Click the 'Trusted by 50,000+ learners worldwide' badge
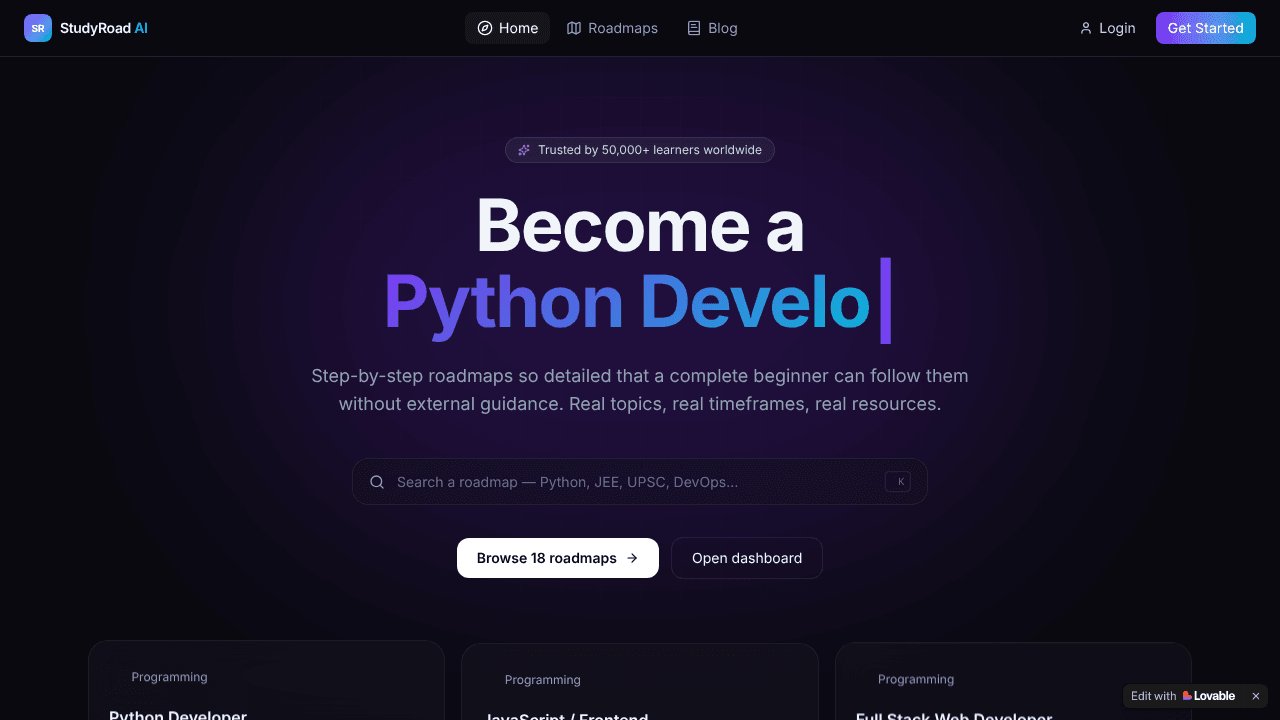 640,150
